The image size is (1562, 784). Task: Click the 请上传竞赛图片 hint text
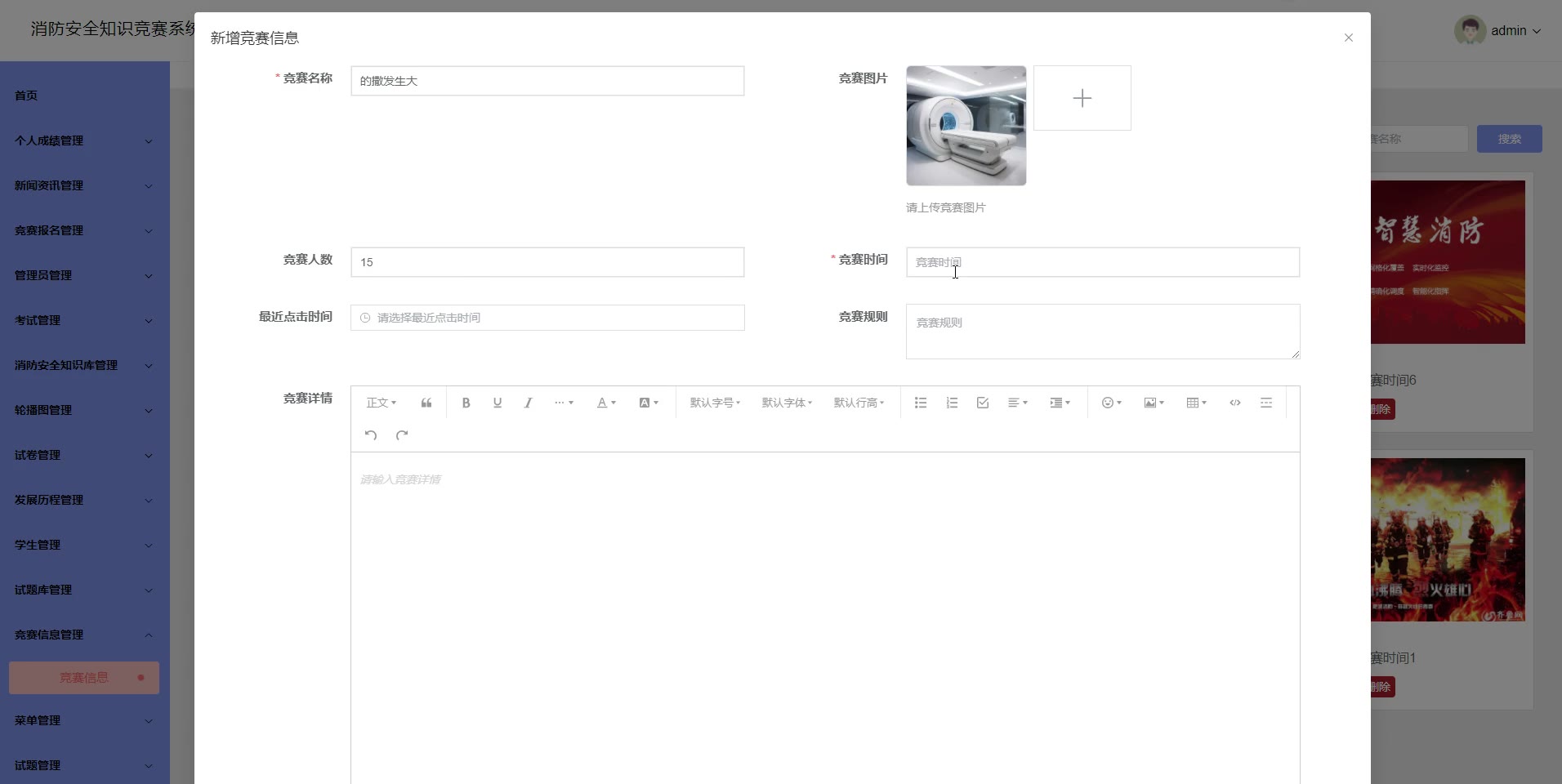tap(946, 207)
